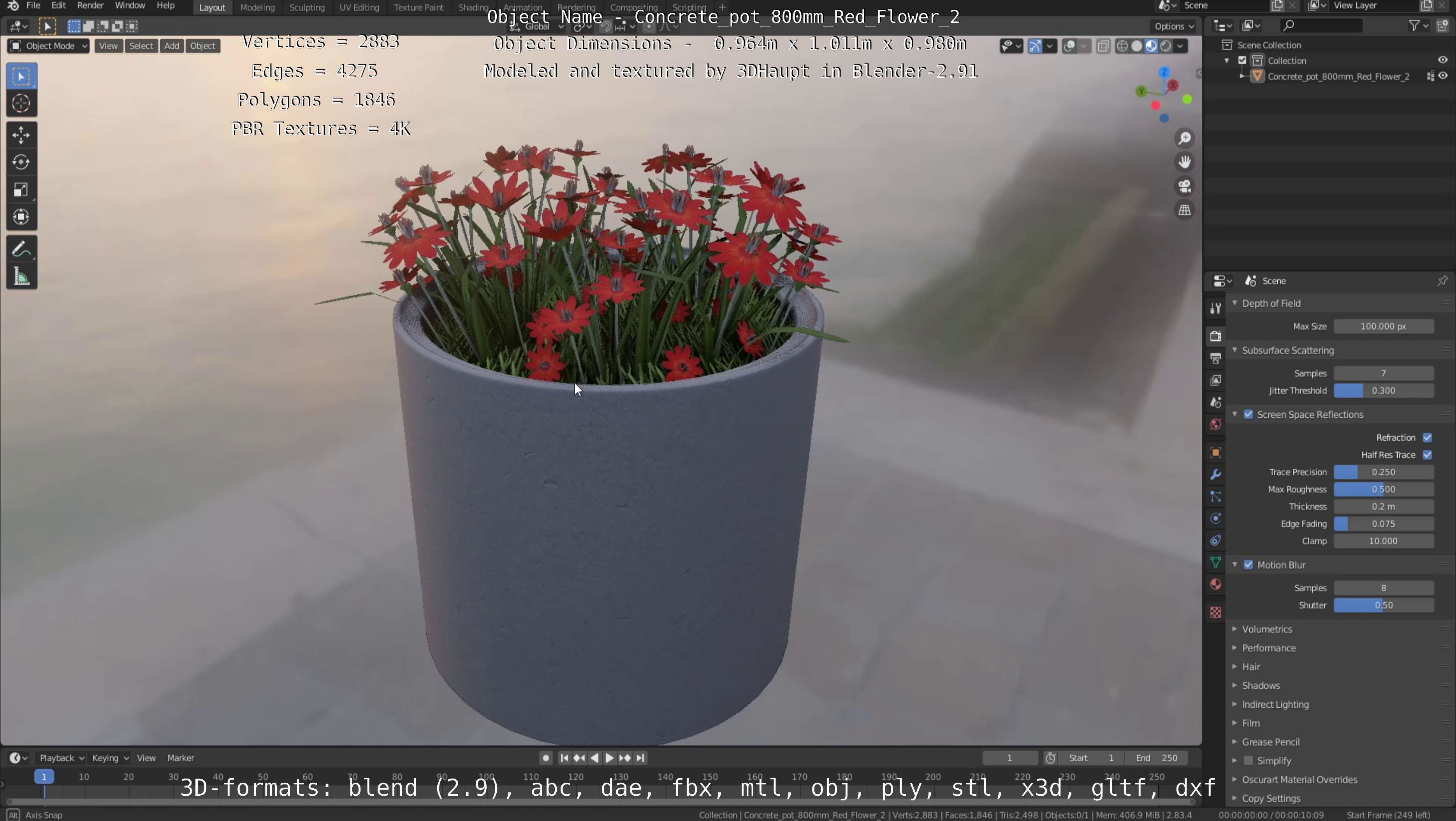Image resolution: width=1456 pixels, height=821 pixels.
Task: Open Physics properties icon
Action: tap(1215, 519)
